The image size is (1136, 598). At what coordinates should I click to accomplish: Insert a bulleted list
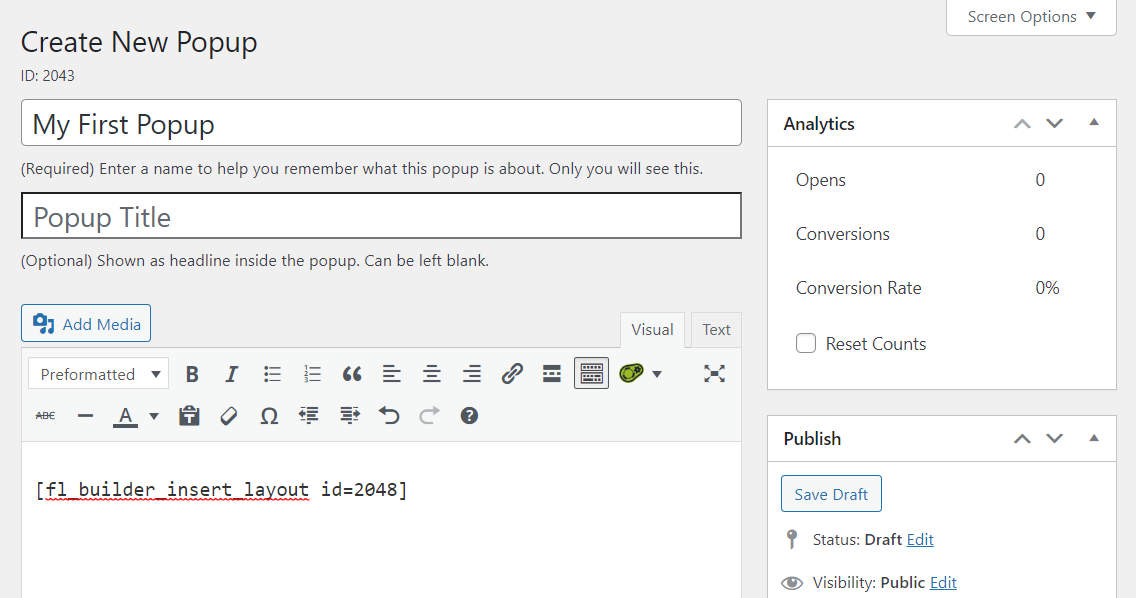tap(272, 374)
